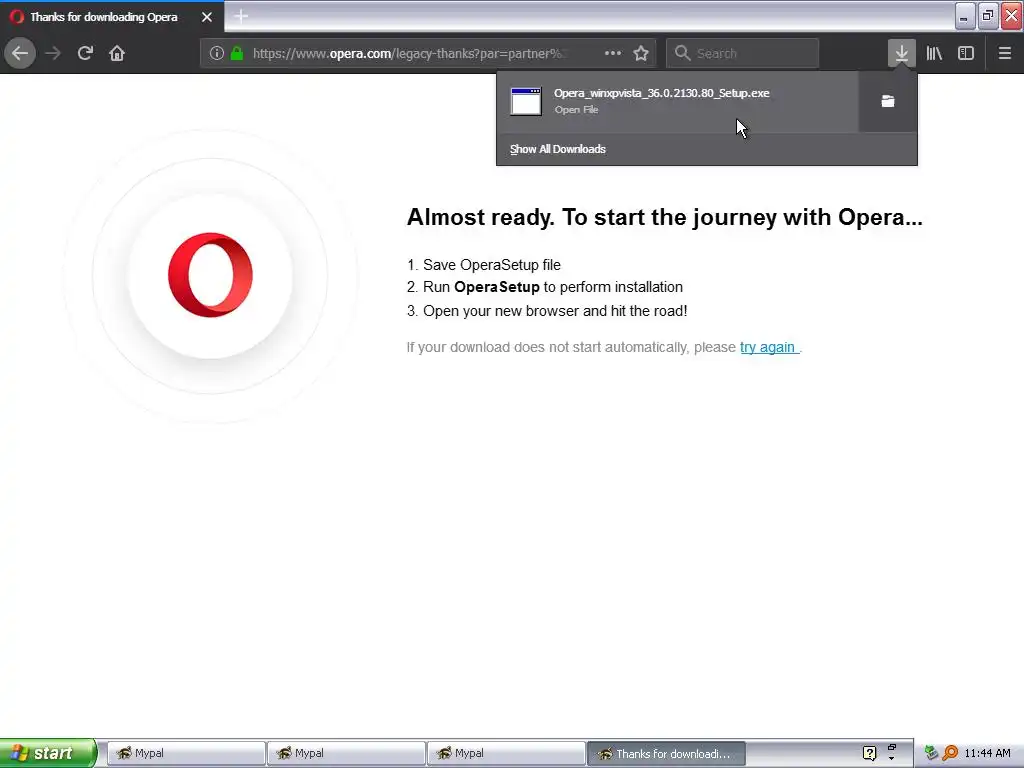Open page actions three-dot menu
The width and height of the screenshot is (1024, 768).
tap(613, 53)
